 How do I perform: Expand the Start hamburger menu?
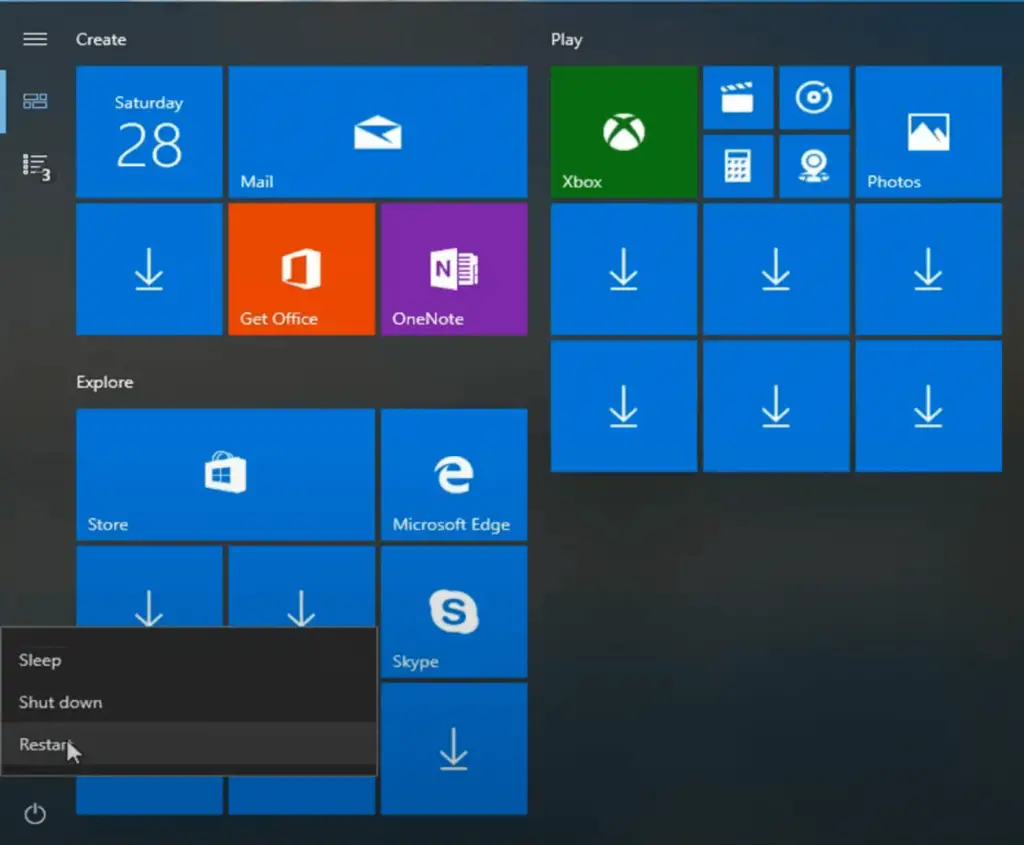click(x=35, y=39)
